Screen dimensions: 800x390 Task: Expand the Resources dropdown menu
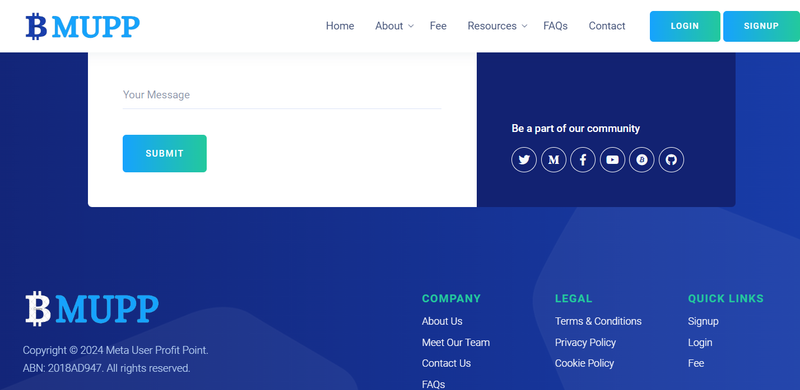pyautogui.click(x=497, y=26)
